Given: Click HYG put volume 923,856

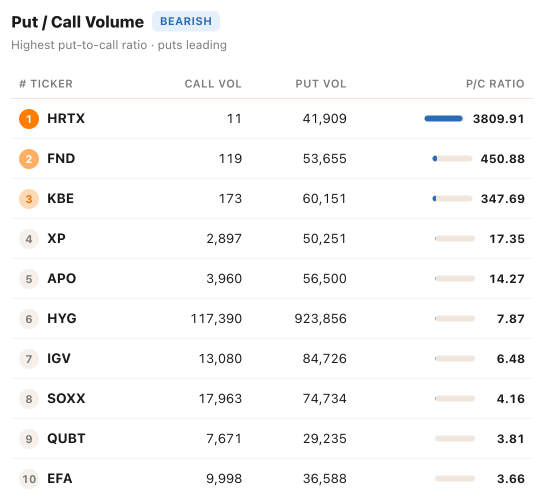Looking at the screenshot, I should point(321,319).
